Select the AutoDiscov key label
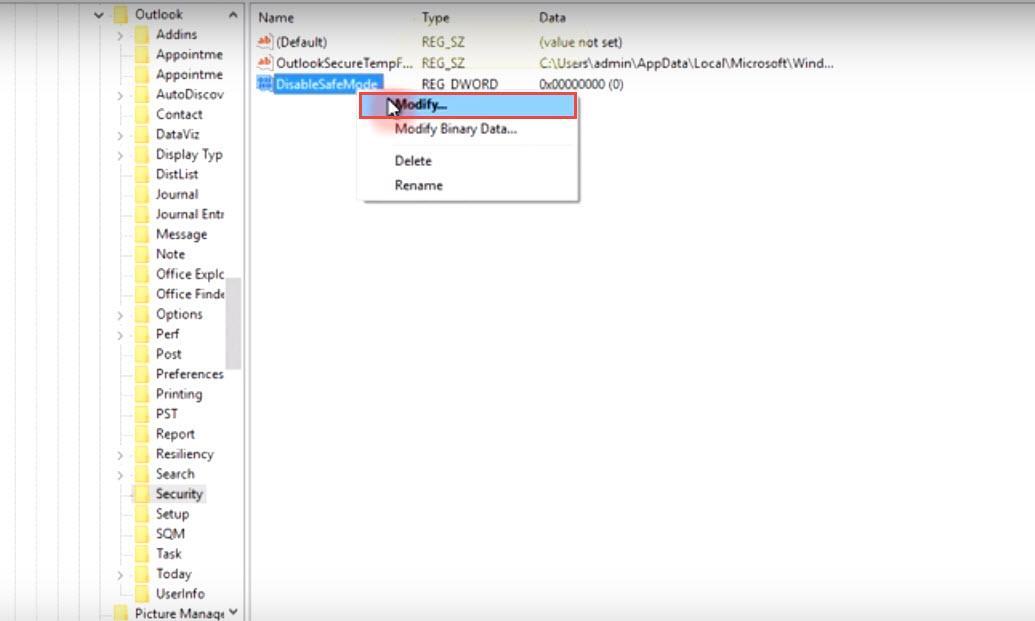This screenshot has height=621, width=1035. pos(189,94)
